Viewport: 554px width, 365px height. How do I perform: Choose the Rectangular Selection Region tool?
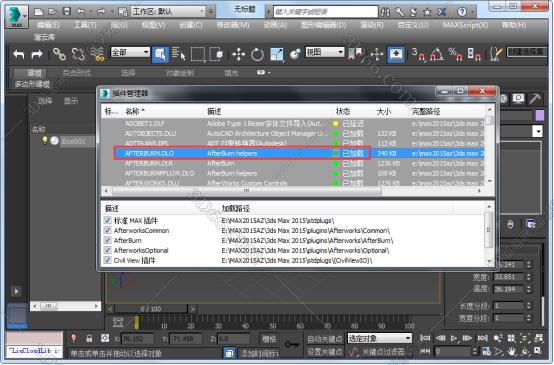point(198,54)
